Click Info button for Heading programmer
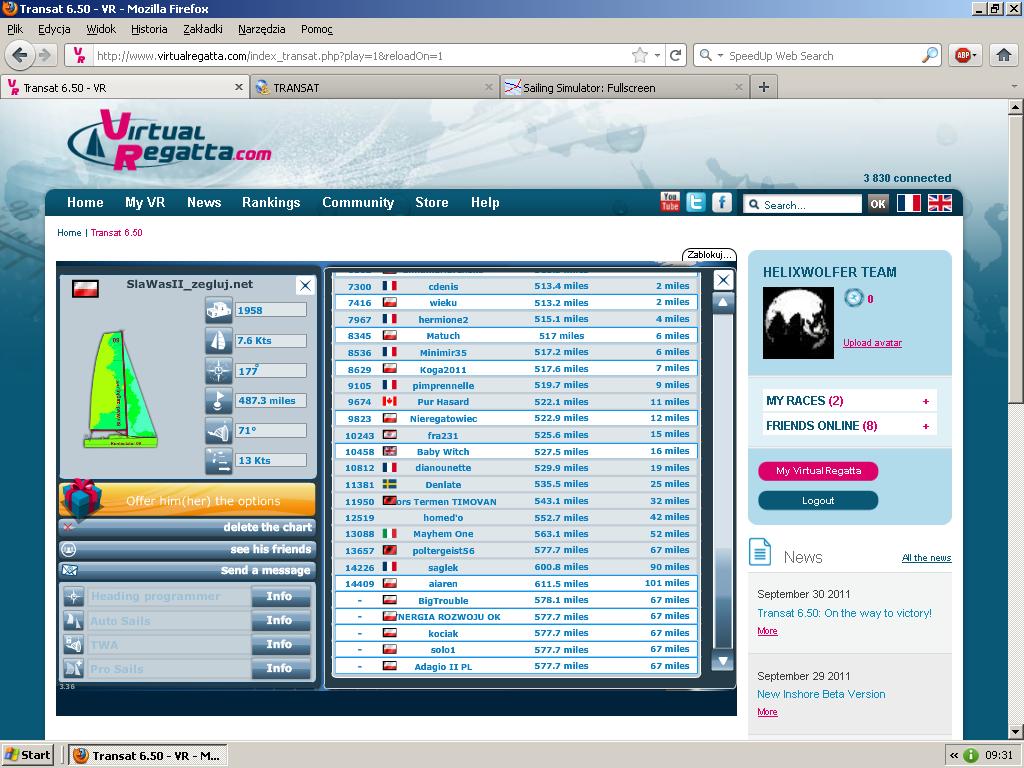The height and width of the screenshot is (768, 1024). [279, 597]
